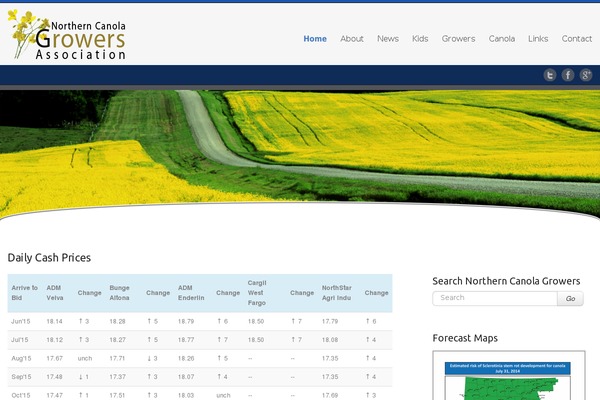Open the Canola menu item
Image resolution: width=600 pixels, height=400 pixels.
click(502, 39)
